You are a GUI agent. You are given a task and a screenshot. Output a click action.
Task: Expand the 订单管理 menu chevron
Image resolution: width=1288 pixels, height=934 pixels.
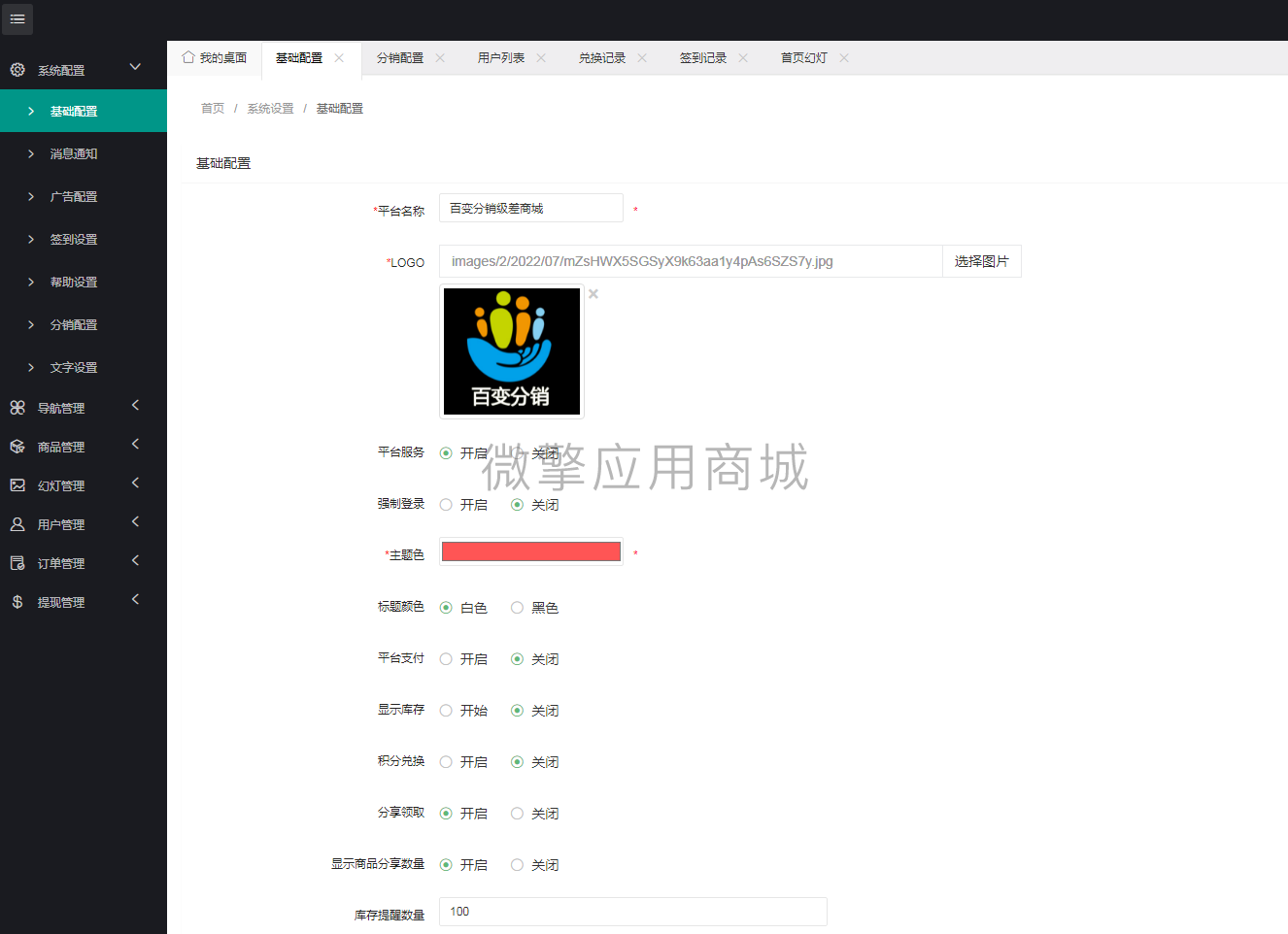(x=135, y=560)
